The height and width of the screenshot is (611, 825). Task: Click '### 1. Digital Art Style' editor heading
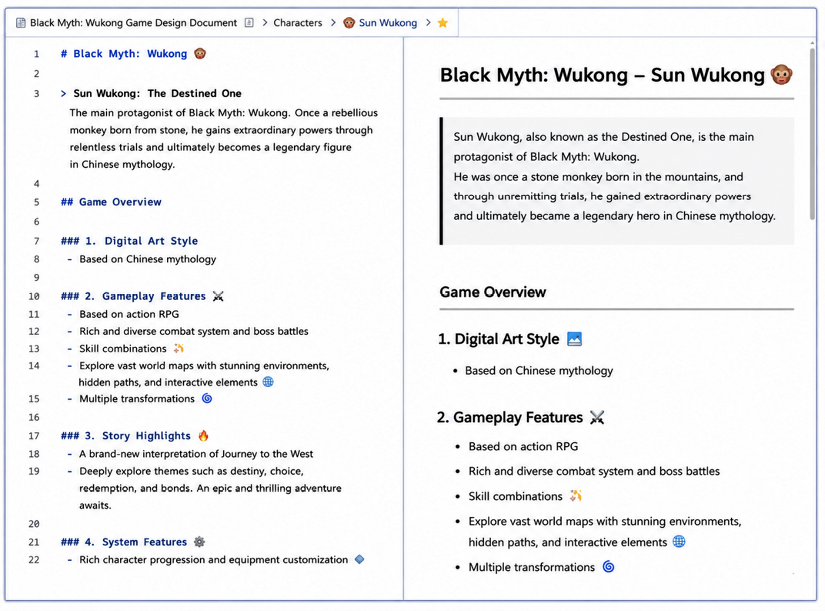129,241
